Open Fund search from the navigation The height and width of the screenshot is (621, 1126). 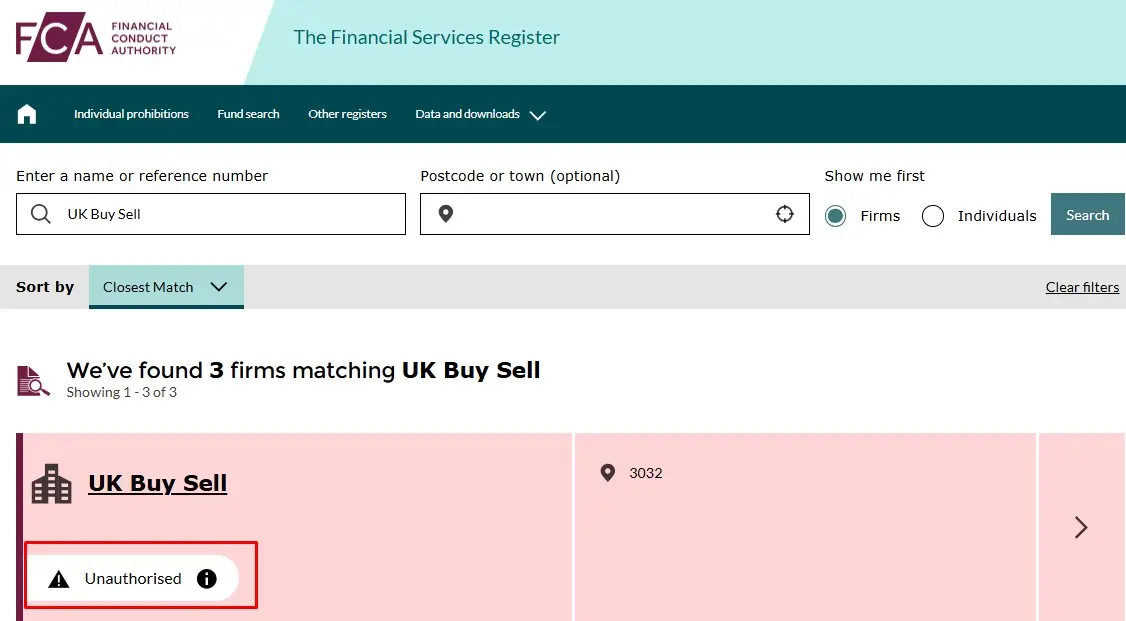248,113
